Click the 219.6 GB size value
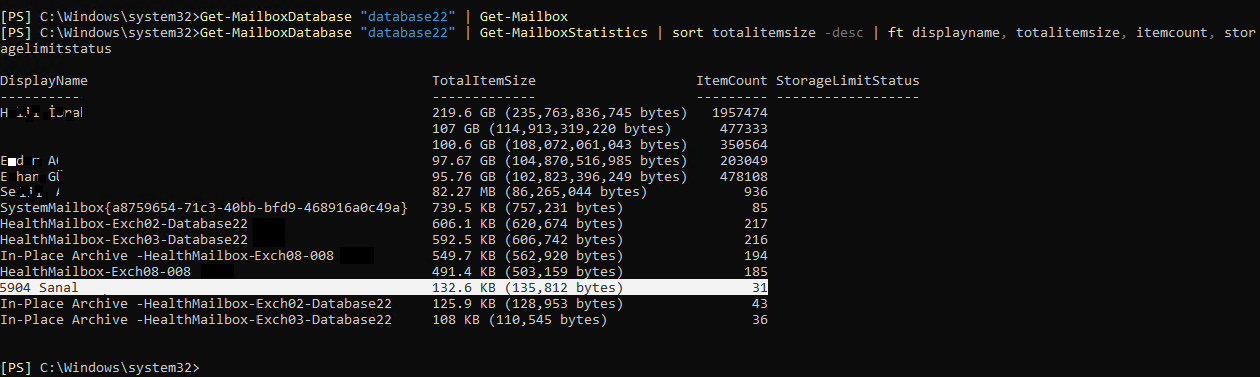The image size is (1260, 377). [560, 112]
